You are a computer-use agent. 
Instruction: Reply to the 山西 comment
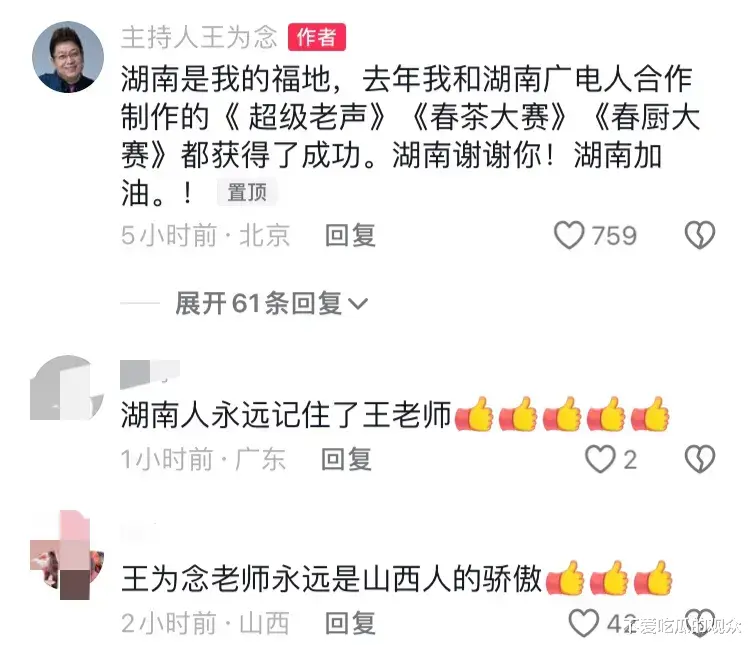[x=350, y=623]
